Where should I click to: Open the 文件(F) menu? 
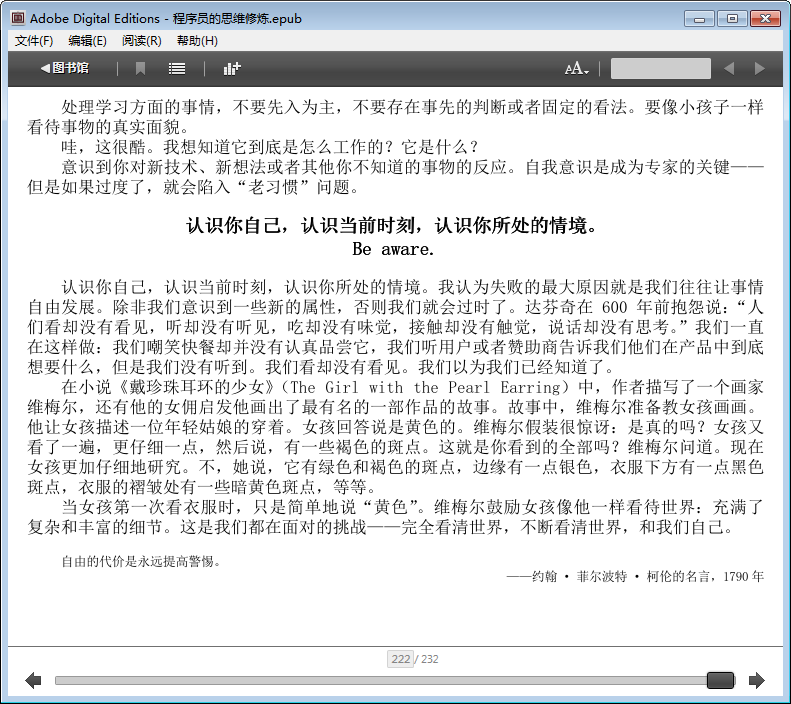[34, 41]
